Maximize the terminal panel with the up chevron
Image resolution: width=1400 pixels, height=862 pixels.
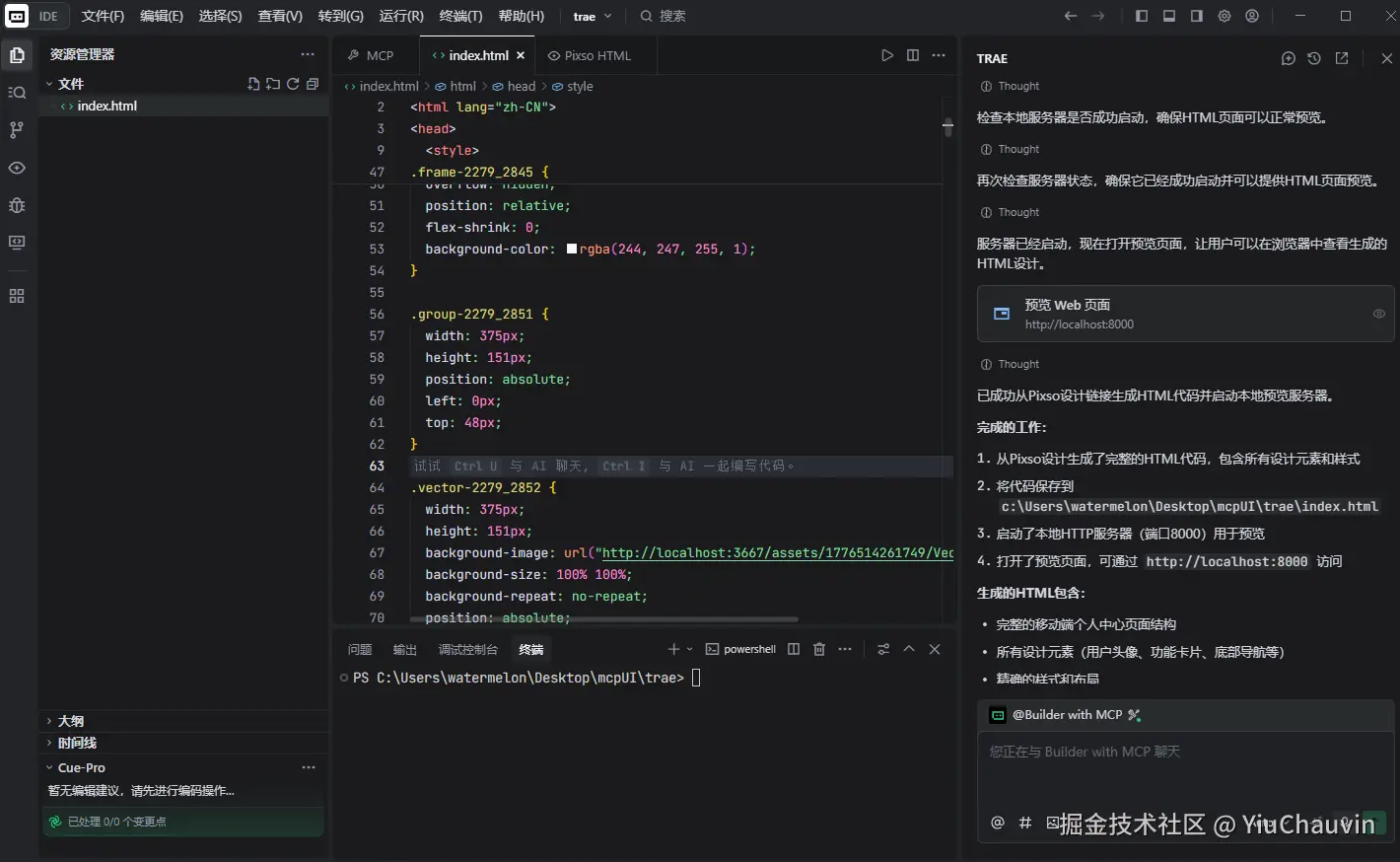tap(909, 649)
